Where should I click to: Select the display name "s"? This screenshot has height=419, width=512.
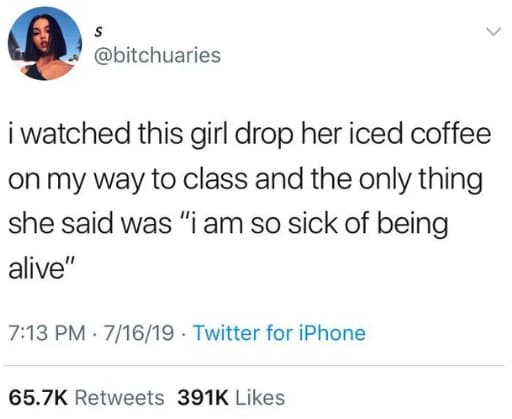98,32
